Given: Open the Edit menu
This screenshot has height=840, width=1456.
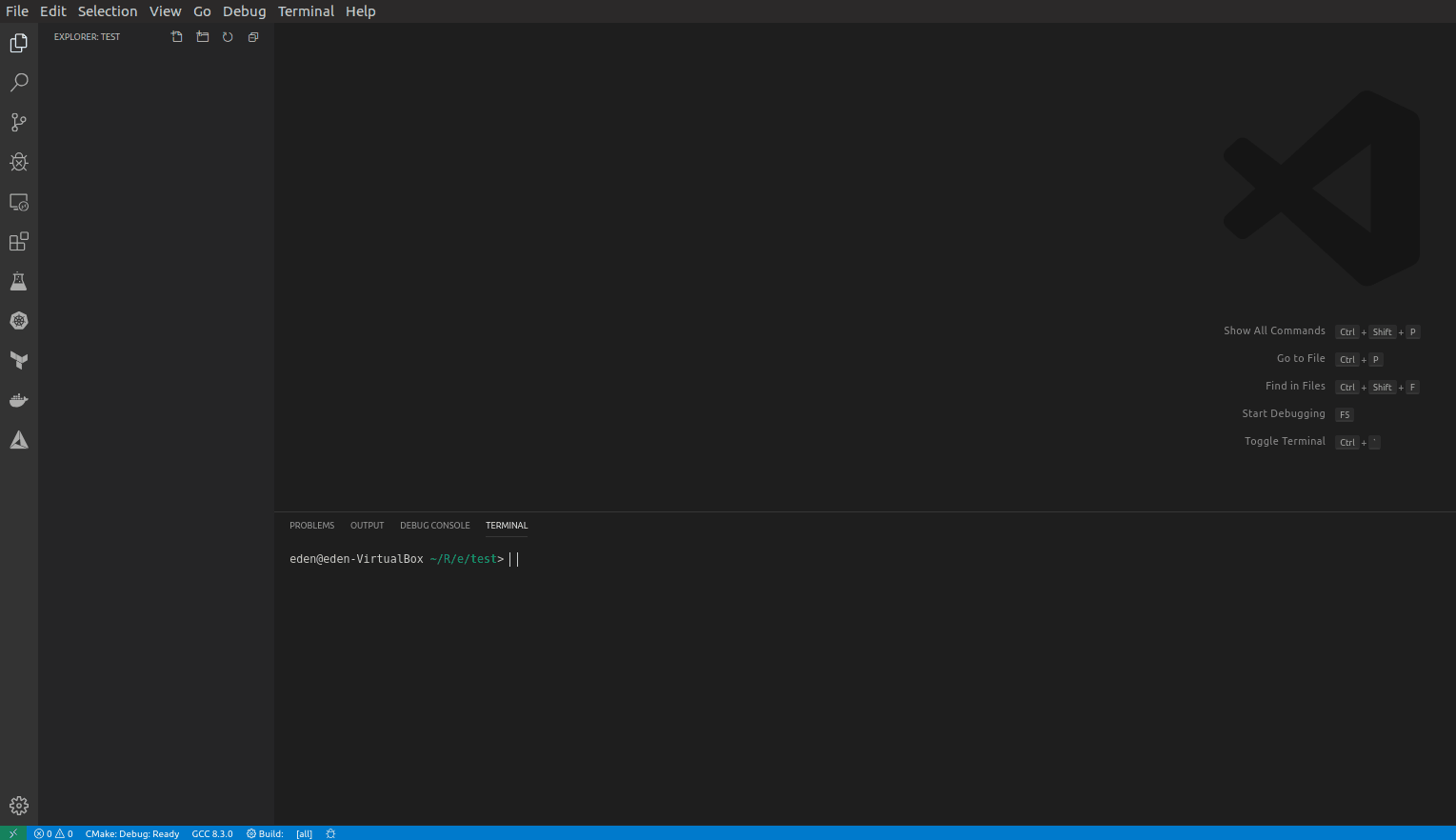Looking at the screenshot, I should (x=53, y=11).
